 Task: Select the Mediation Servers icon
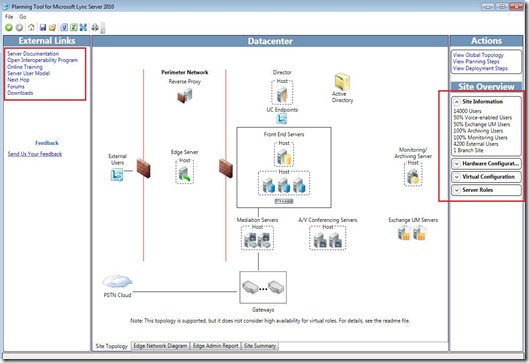(x=257, y=240)
